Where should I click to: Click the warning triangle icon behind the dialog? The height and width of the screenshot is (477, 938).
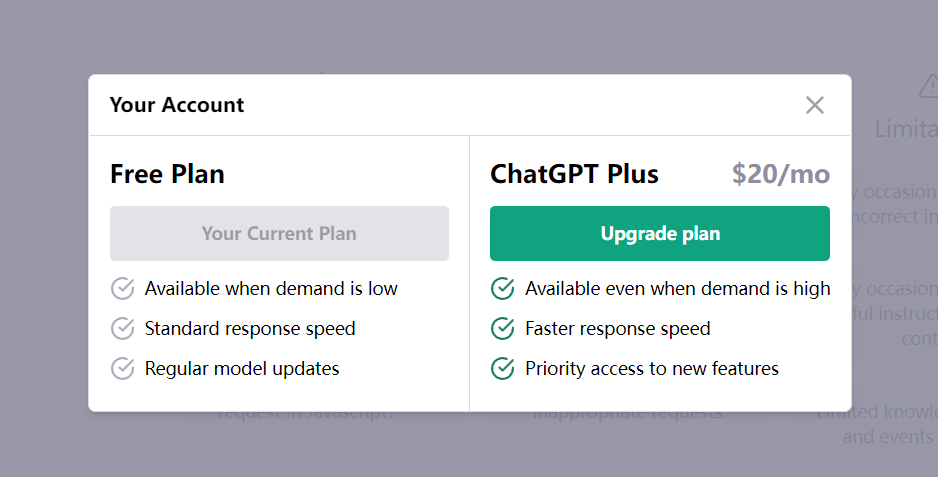coord(927,88)
